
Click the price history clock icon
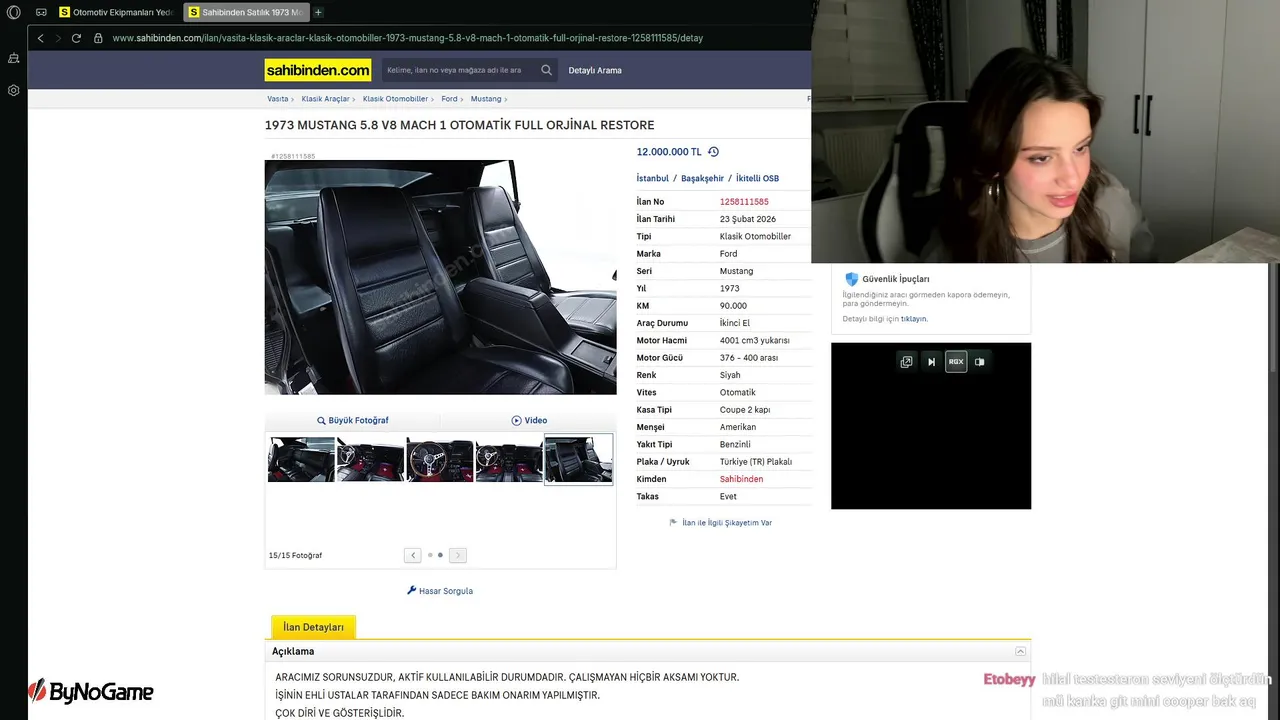click(713, 152)
